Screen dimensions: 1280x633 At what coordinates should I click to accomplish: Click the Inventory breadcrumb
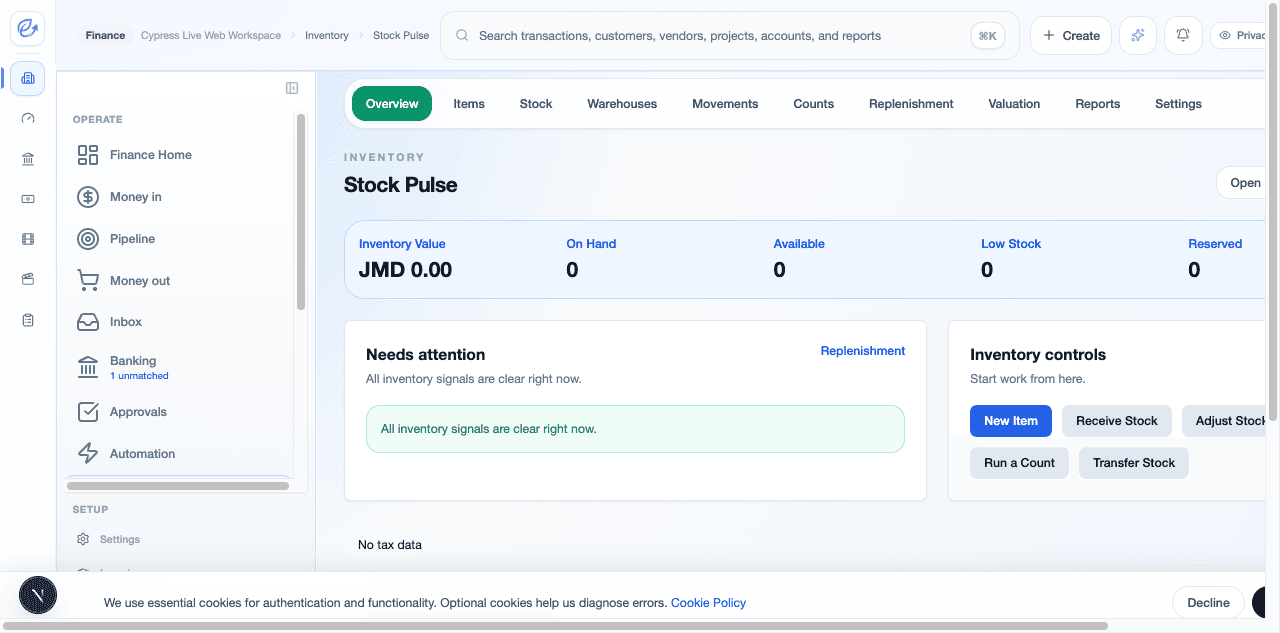(x=327, y=35)
